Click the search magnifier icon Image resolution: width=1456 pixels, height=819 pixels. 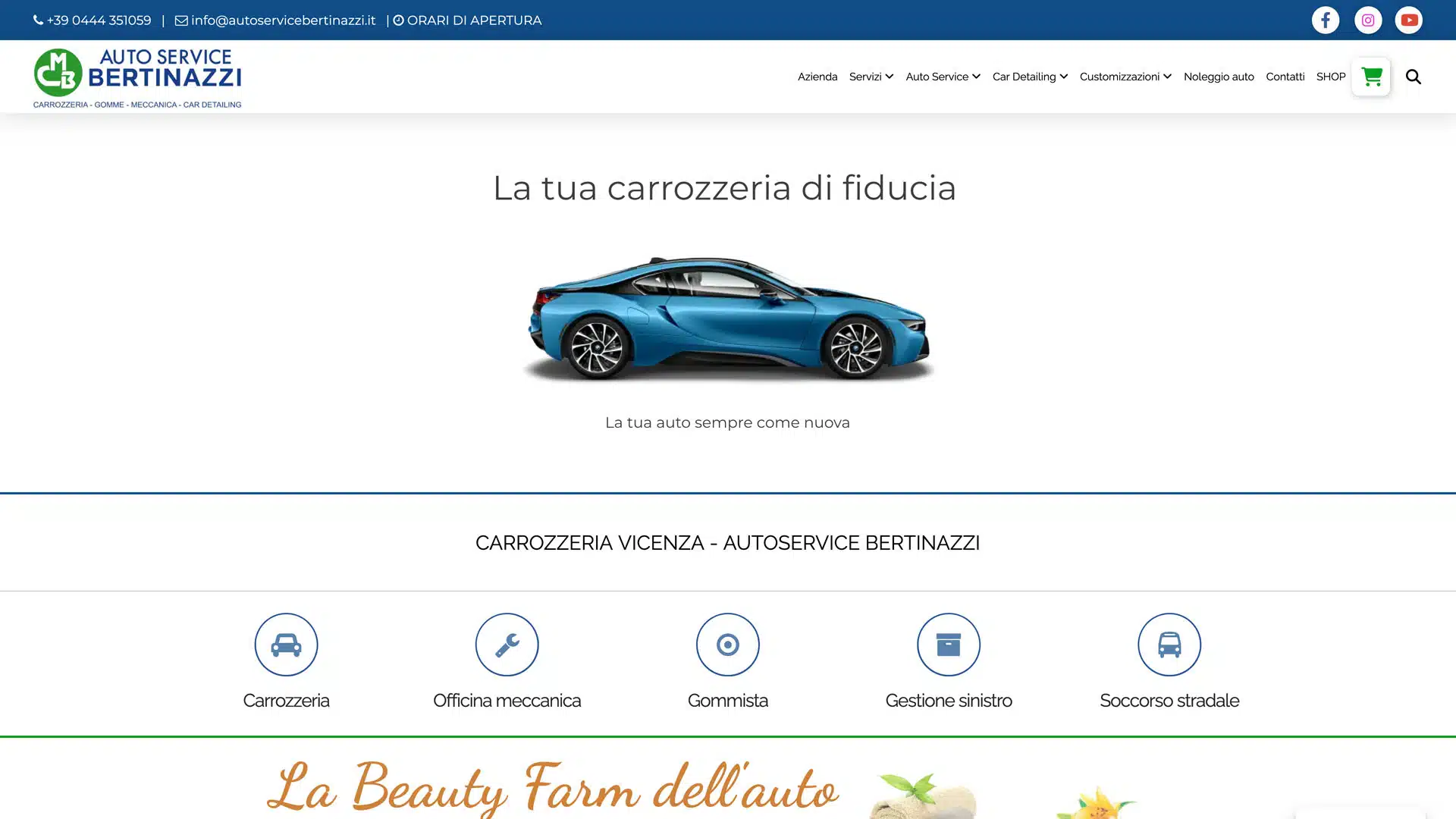[x=1414, y=77]
